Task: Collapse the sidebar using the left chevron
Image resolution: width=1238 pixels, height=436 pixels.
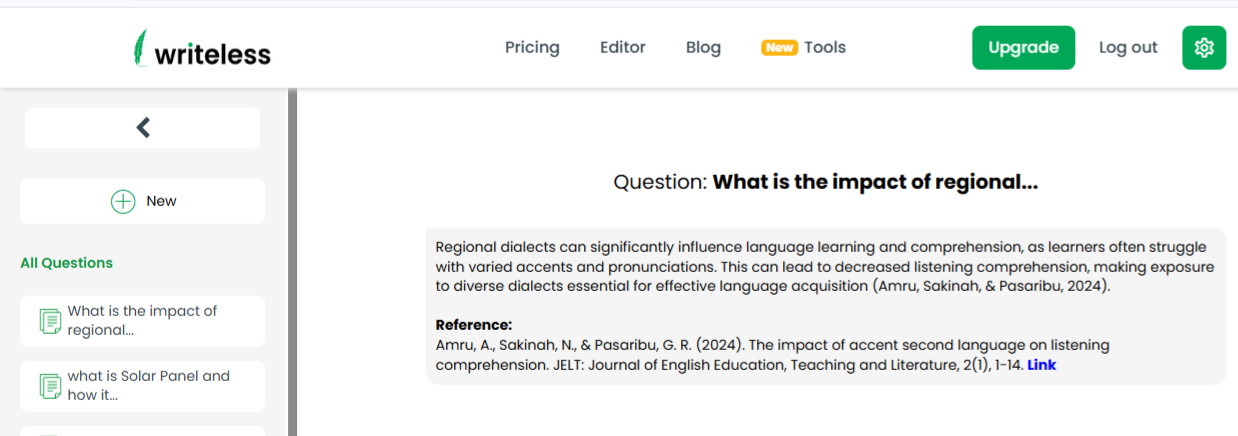Action: click(143, 127)
